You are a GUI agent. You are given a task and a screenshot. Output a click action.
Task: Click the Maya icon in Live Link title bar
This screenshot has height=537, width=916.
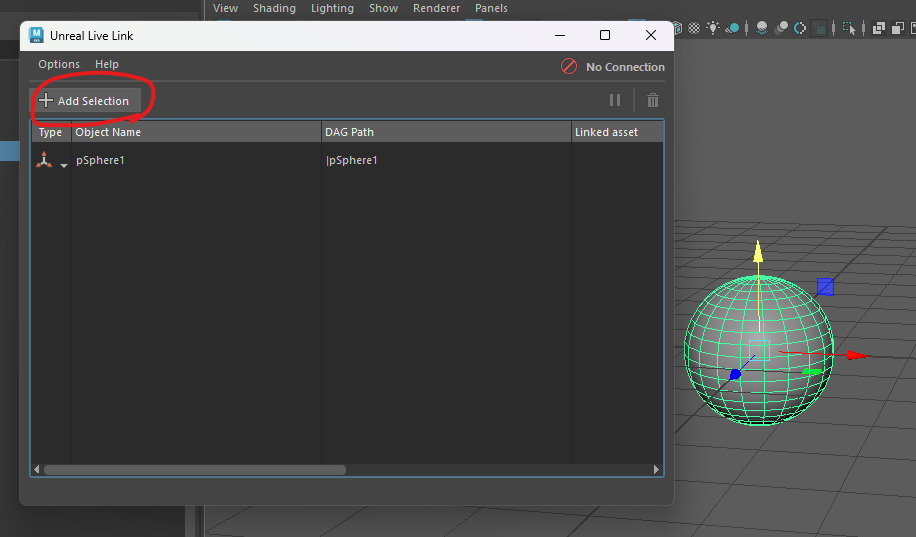(36, 35)
